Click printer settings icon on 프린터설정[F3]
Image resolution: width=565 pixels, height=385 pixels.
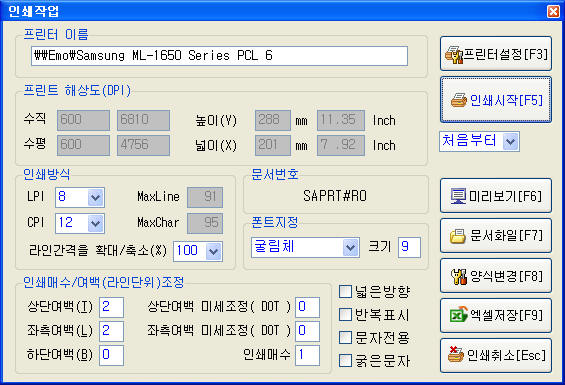pyautogui.click(x=453, y=55)
